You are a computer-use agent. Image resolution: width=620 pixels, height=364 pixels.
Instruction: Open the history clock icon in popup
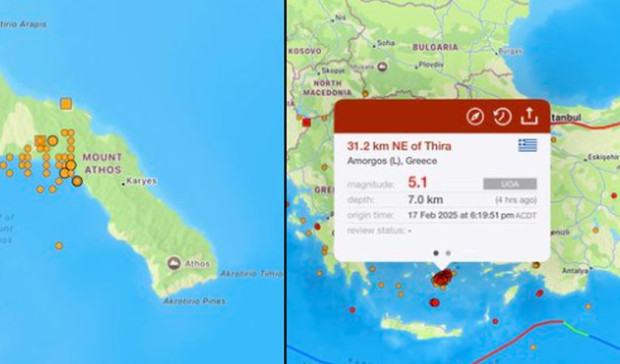coord(502,117)
